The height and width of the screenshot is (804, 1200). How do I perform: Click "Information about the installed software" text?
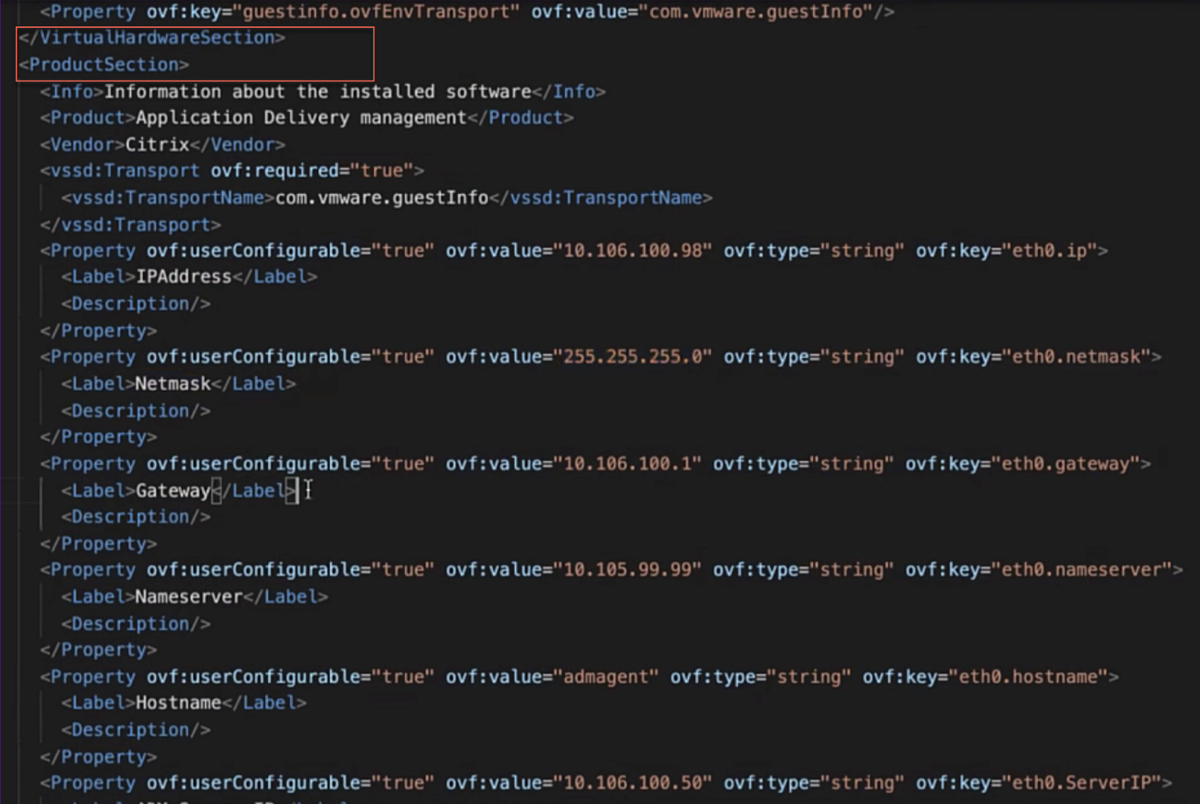[317, 92]
